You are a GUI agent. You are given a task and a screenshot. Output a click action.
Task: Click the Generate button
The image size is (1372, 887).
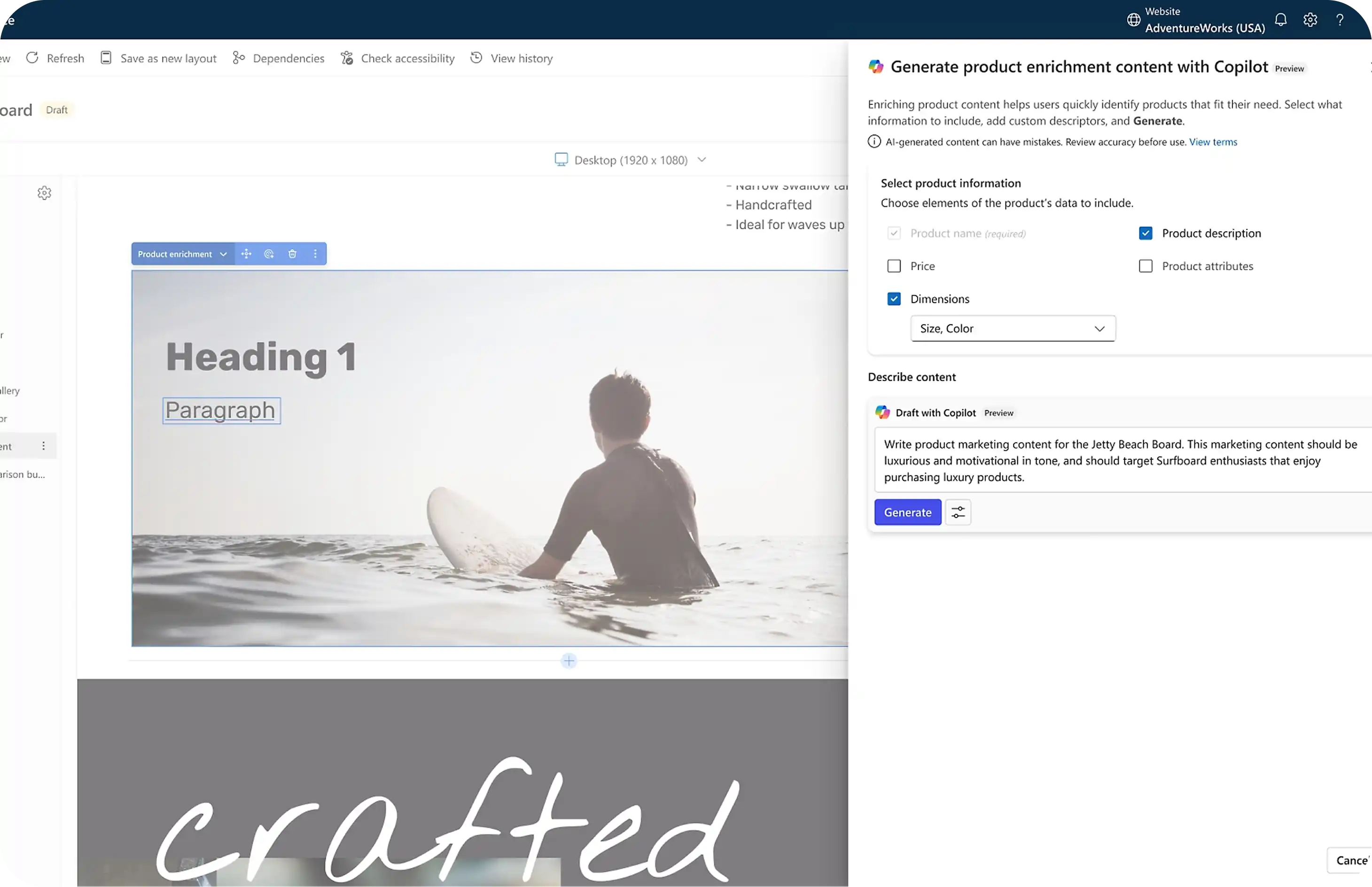tap(907, 512)
